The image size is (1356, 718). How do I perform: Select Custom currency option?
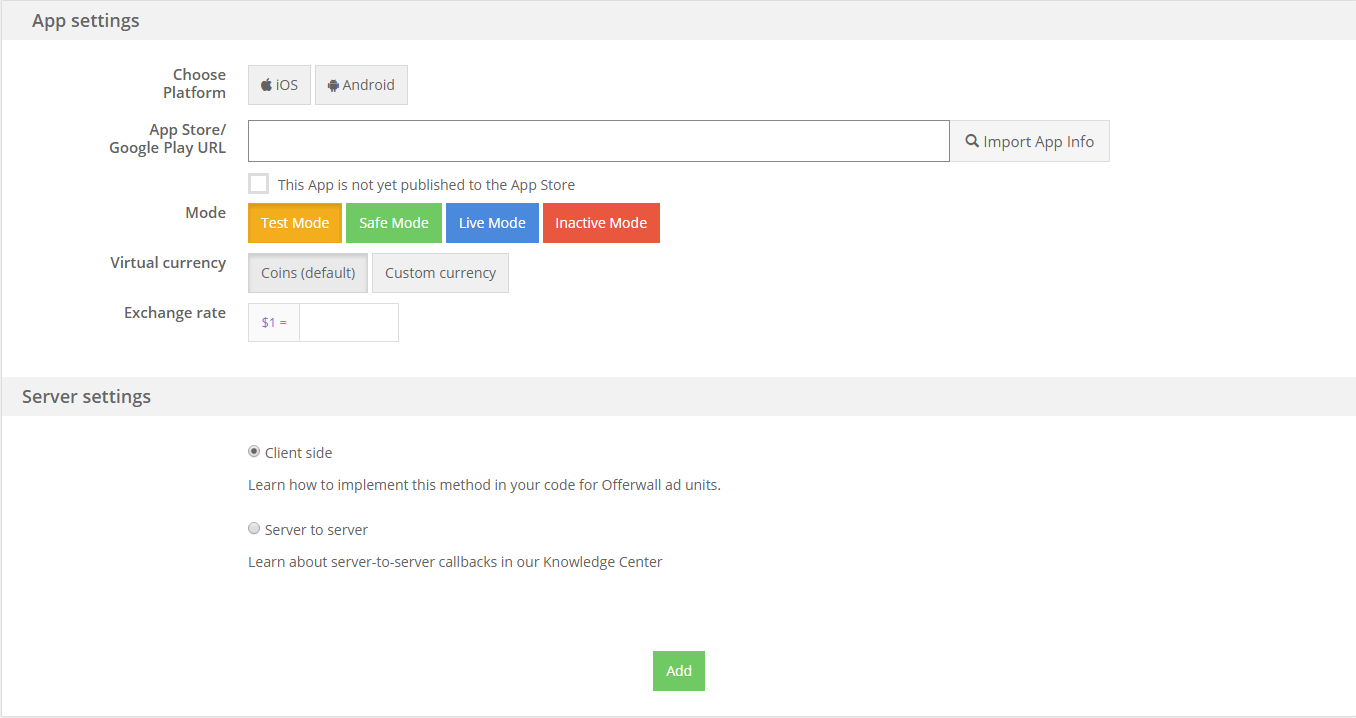pos(440,273)
